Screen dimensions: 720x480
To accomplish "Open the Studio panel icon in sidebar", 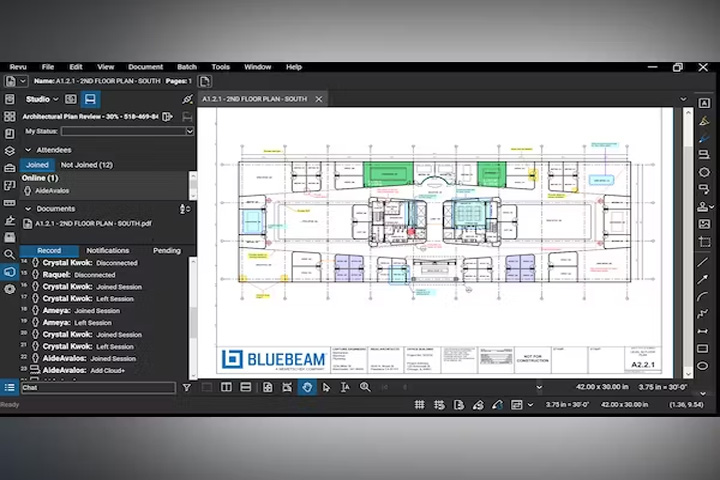I will pos(9,272).
